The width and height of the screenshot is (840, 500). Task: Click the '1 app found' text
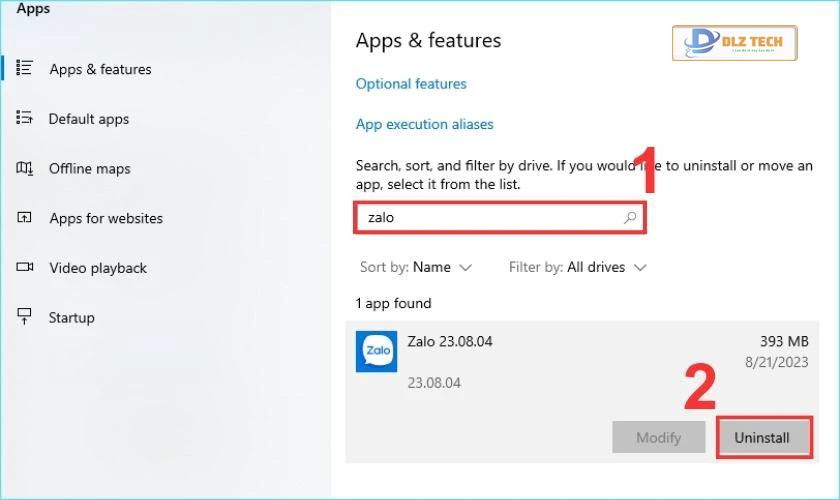[394, 303]
